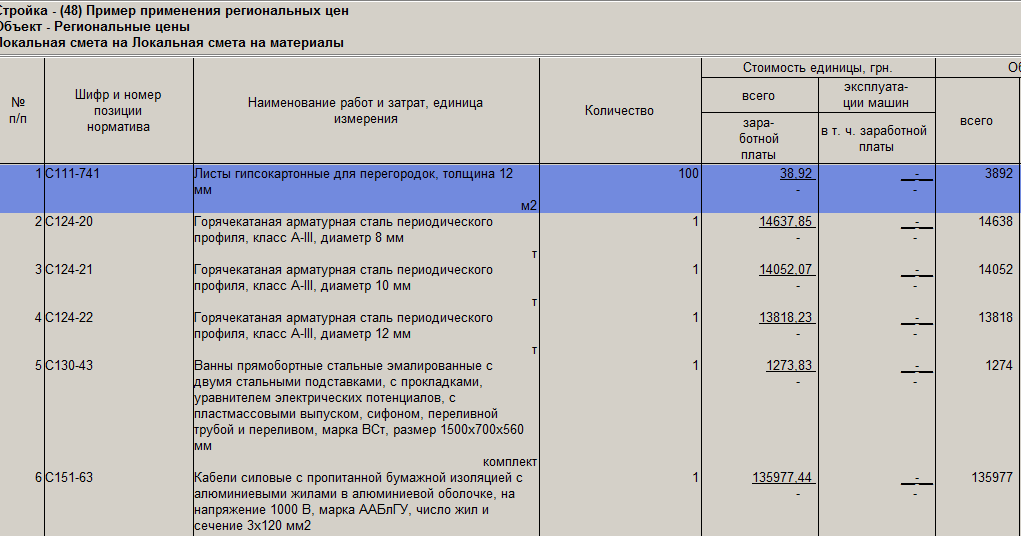This screenshot has height=536, width=1021.
Task: Click unit price 1273,83
Action: point(789,366)
